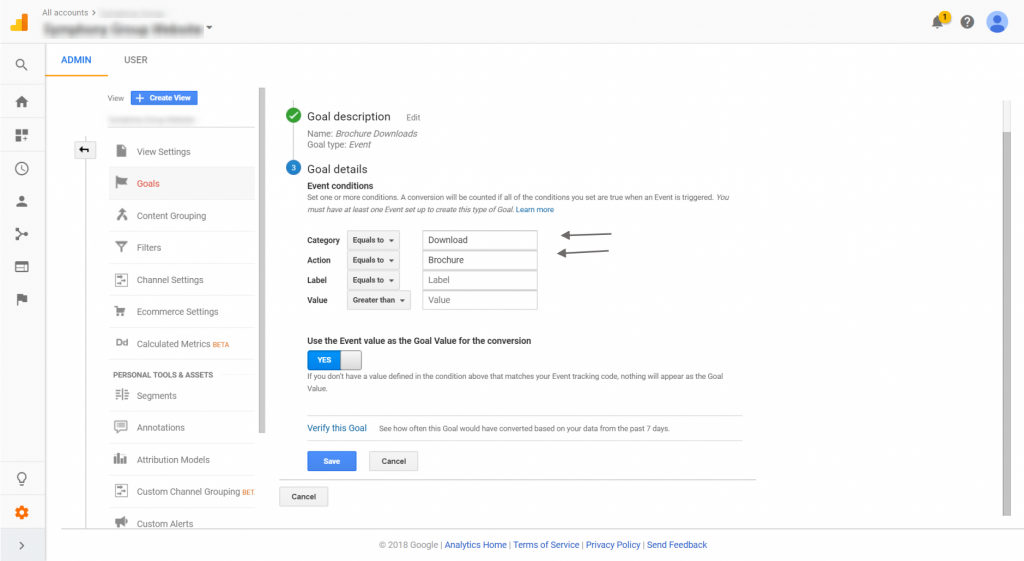
Task: Open the search icon in left sidebar
Action: coord(22,65)
